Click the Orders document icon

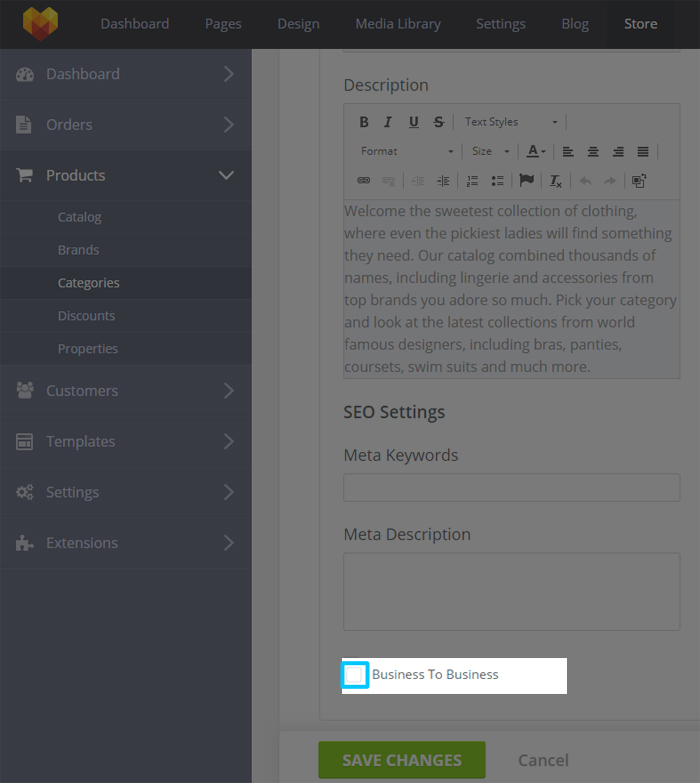(23, 124)
